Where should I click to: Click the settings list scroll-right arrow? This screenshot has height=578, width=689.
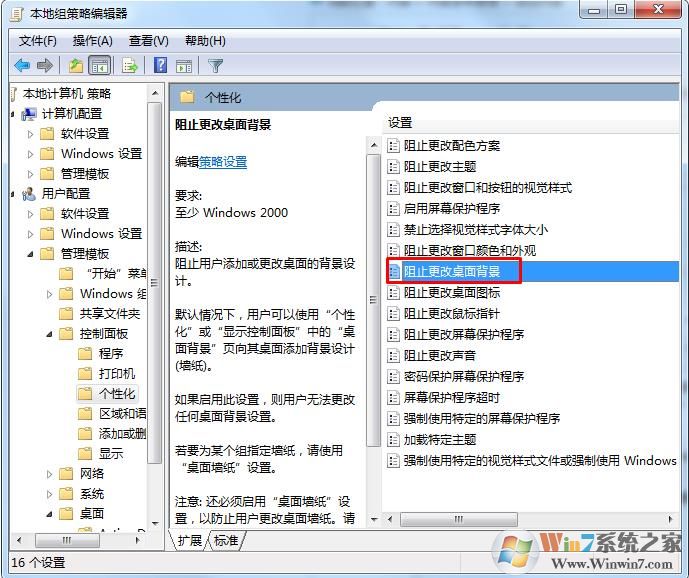point(671,519)
